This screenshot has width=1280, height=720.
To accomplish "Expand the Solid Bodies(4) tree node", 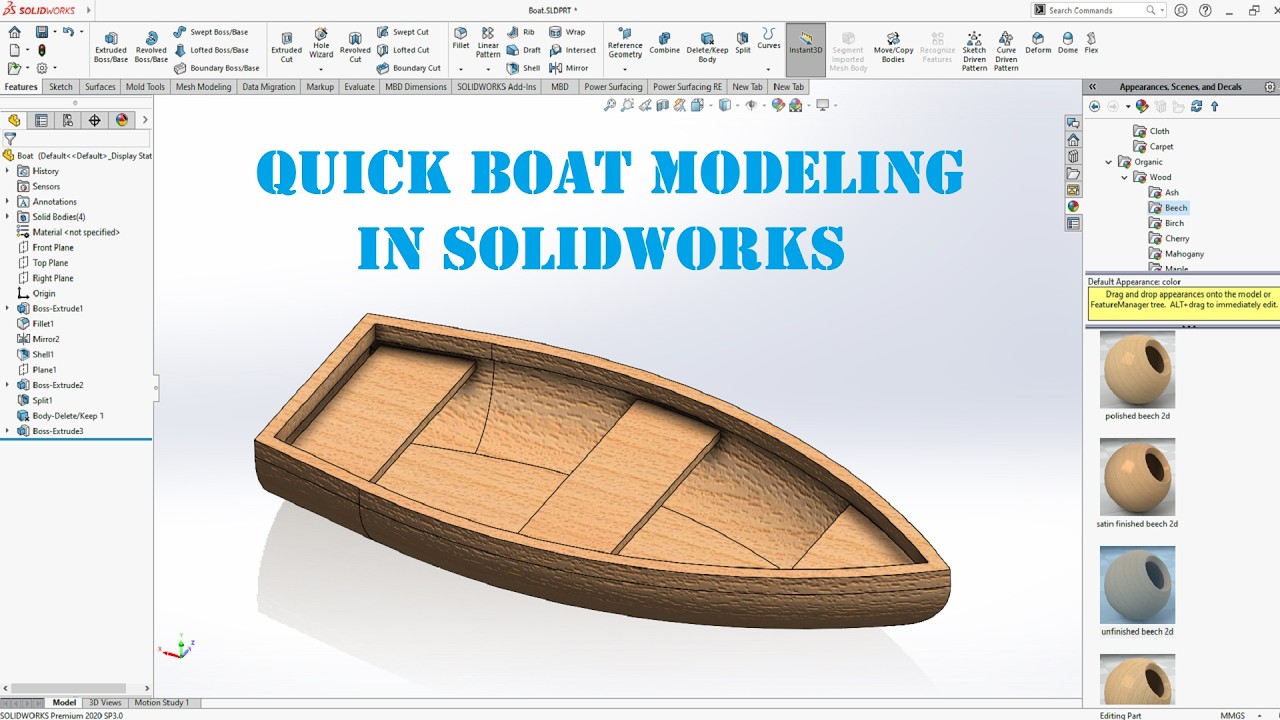I will (x=8, y=217).
